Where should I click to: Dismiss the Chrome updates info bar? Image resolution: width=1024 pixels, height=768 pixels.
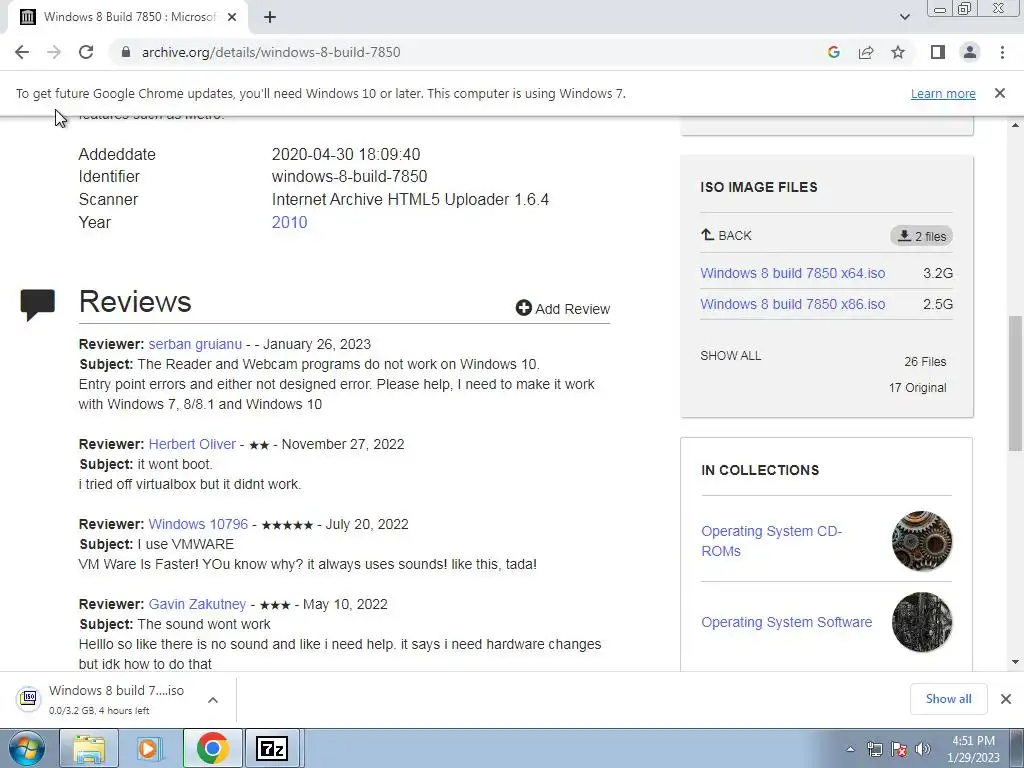999,93
